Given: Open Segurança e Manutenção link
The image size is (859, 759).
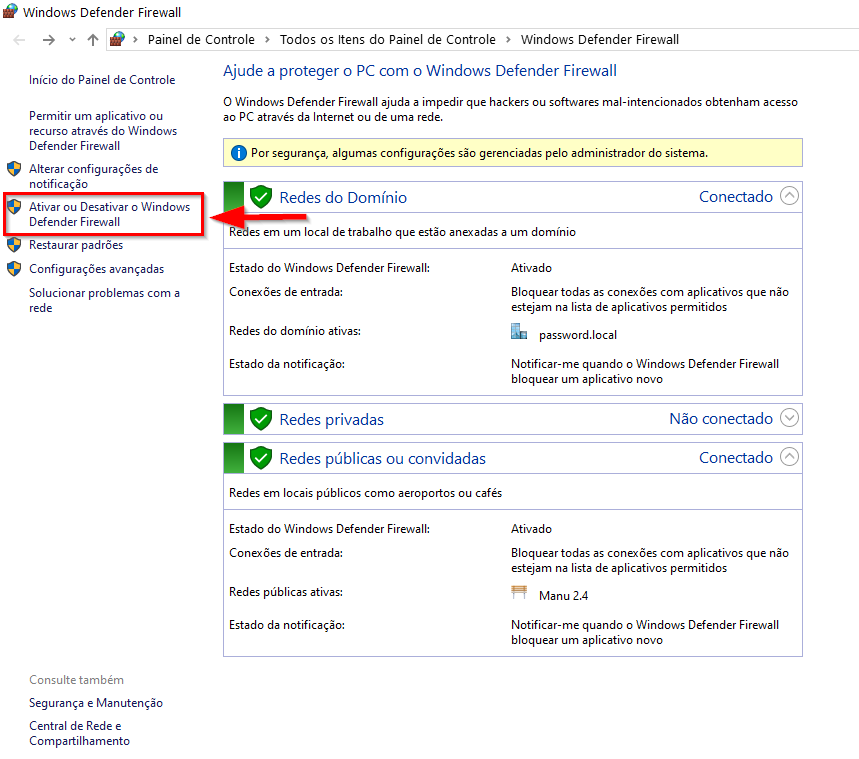Looking at the screenshot, I should [x=96, y=703].
